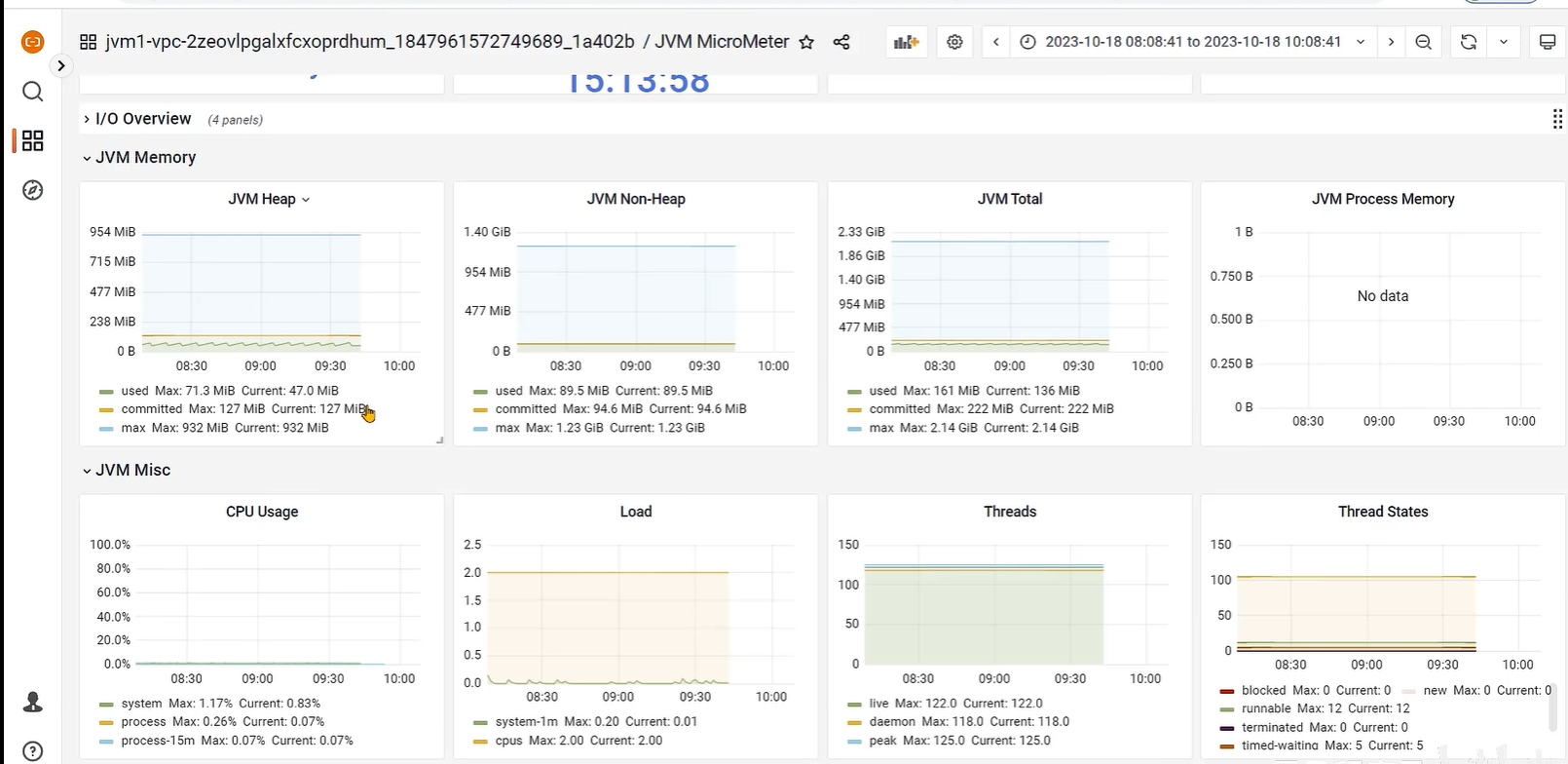Viewport: 1568px width, 764px height.
Task: Refresh the dashboard
Action: (x=1469, y=42)
